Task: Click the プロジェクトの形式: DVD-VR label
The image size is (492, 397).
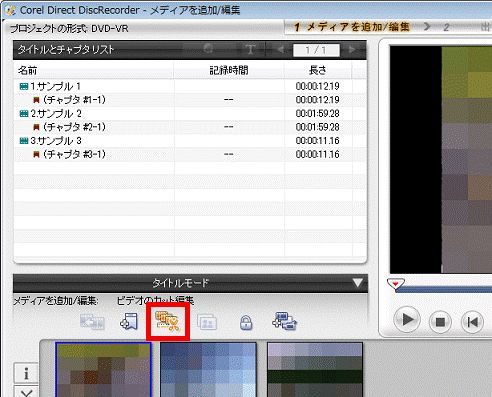Action: click(x=69, y=29)
